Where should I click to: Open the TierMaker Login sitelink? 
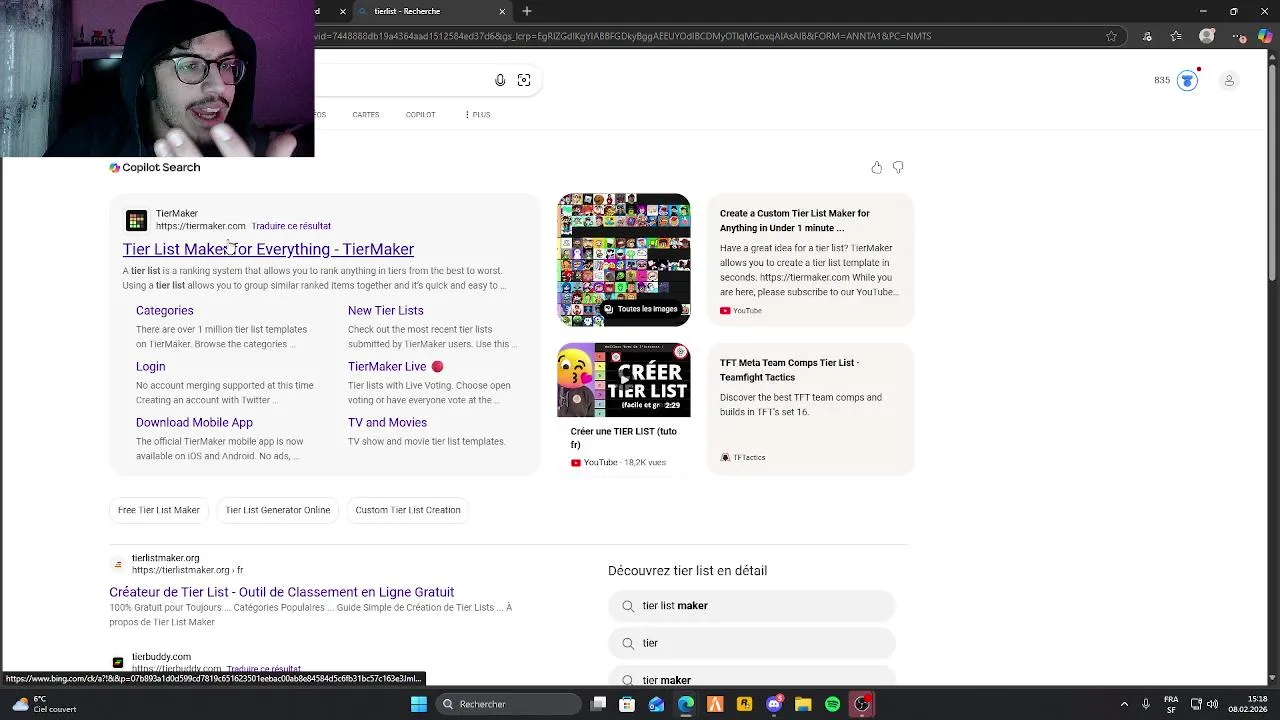(151, 367)
